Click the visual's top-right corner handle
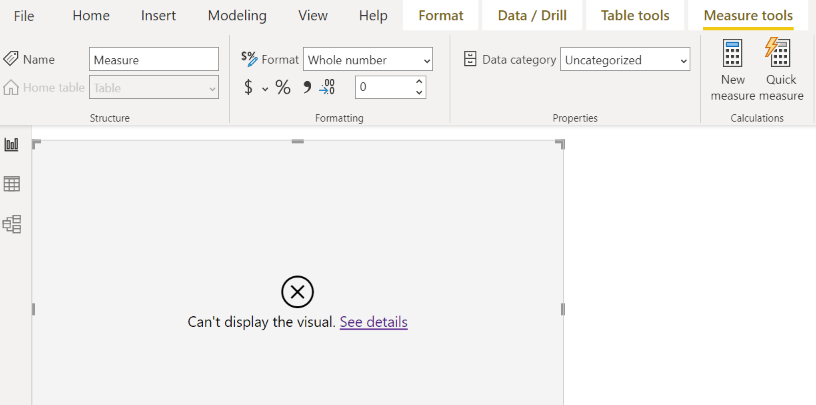This screenshot has width=816, height=405. (x=560, y=144)
